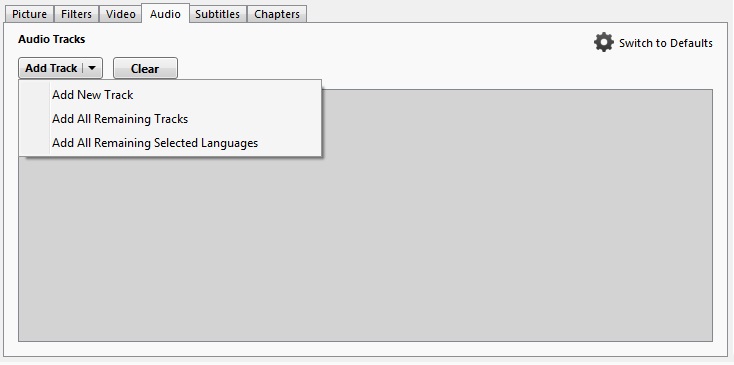Go to the Video tab
This screenshot has height=365, width=734.
(120, 14)
